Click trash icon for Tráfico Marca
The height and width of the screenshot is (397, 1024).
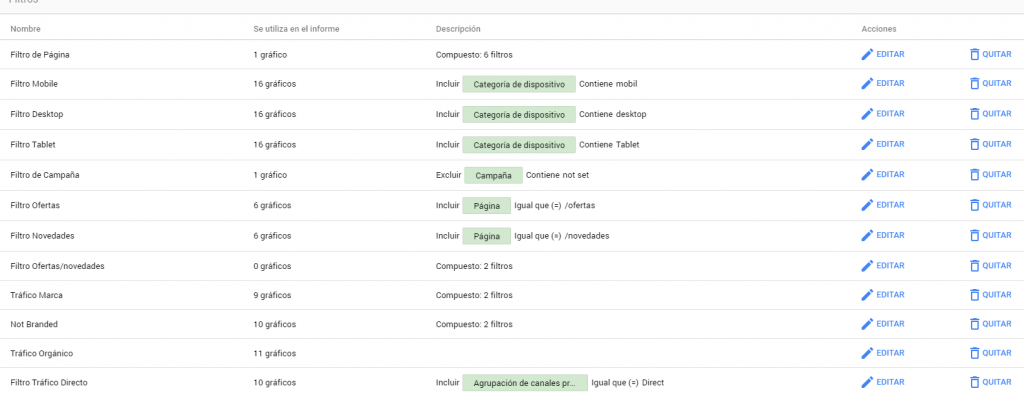pos(974,295)
